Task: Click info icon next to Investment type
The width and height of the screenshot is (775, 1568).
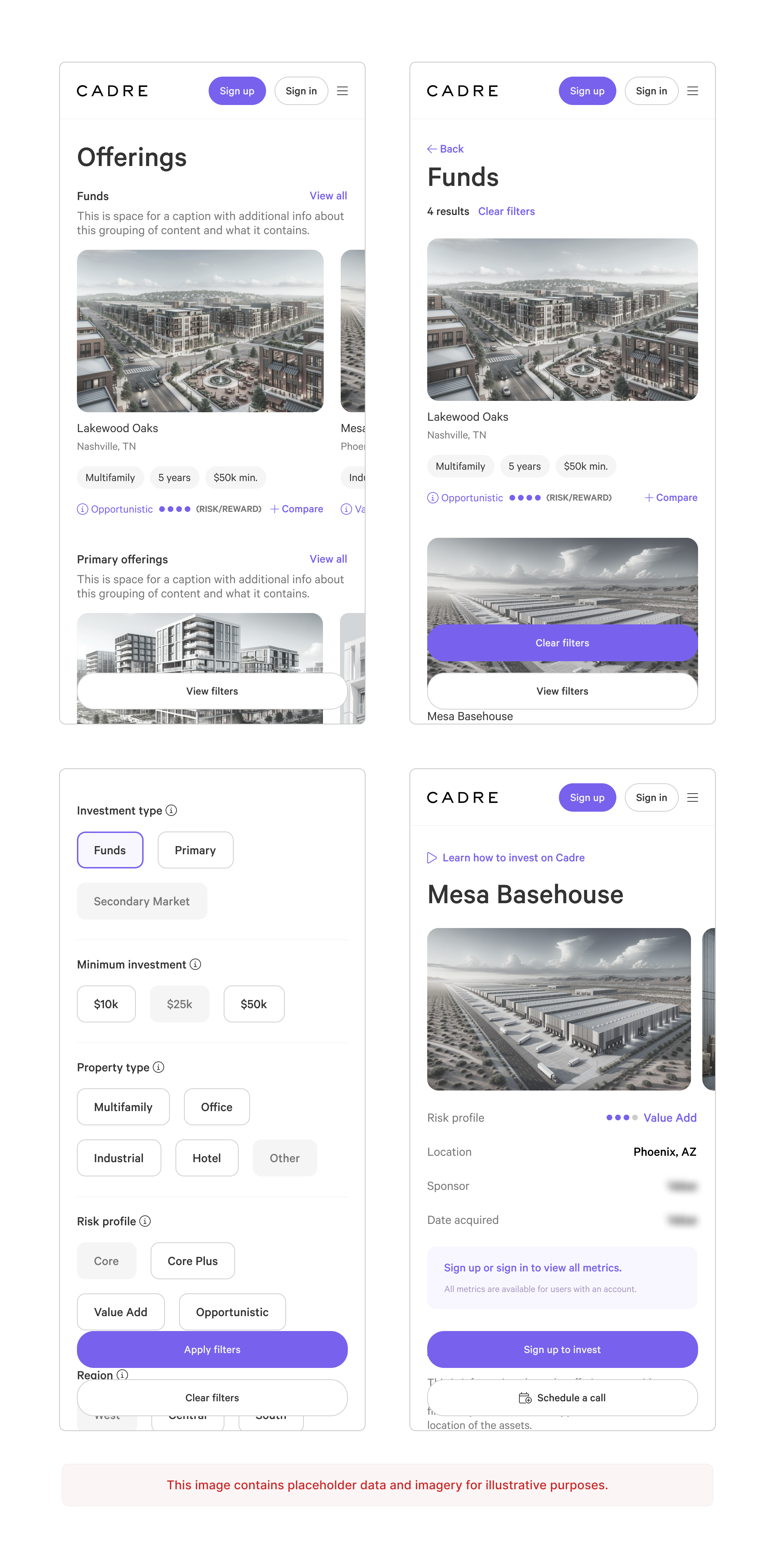Action: 172,810
